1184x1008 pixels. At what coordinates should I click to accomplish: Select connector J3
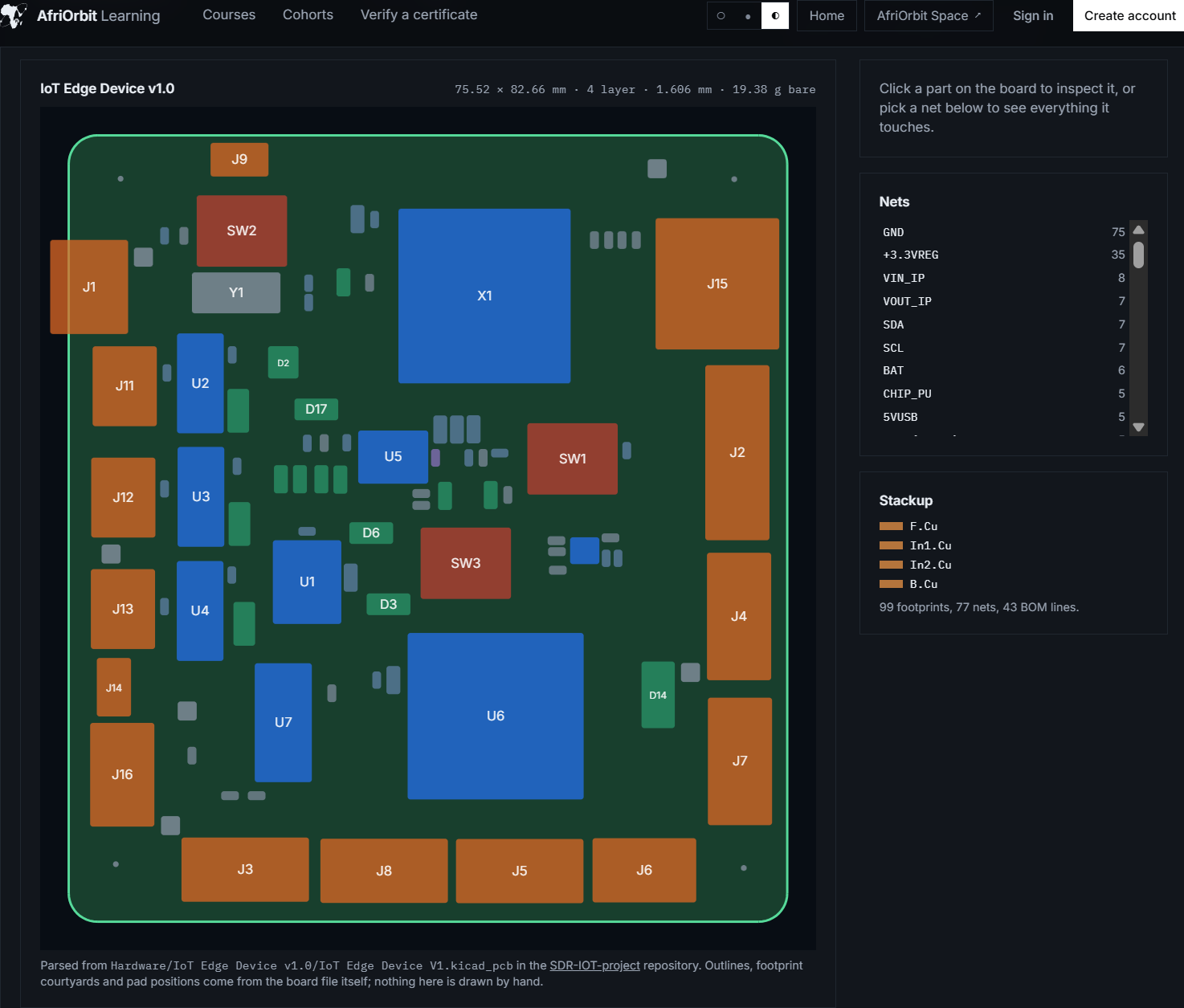coord(245,869)
